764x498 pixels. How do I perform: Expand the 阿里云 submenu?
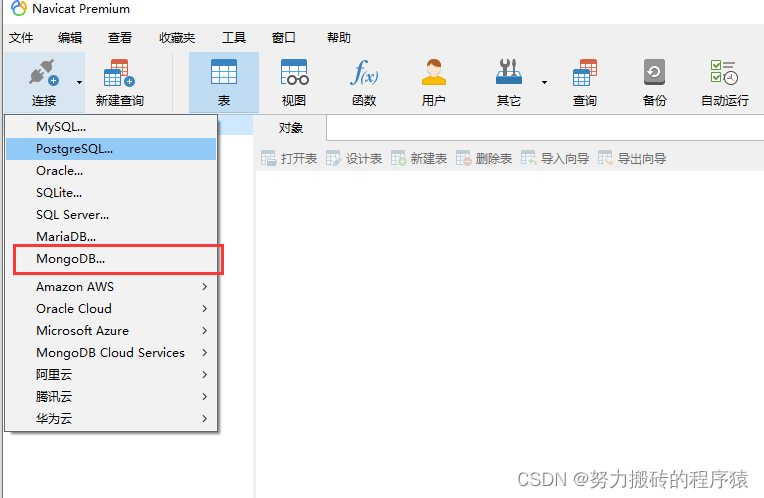tap(111, 374)
